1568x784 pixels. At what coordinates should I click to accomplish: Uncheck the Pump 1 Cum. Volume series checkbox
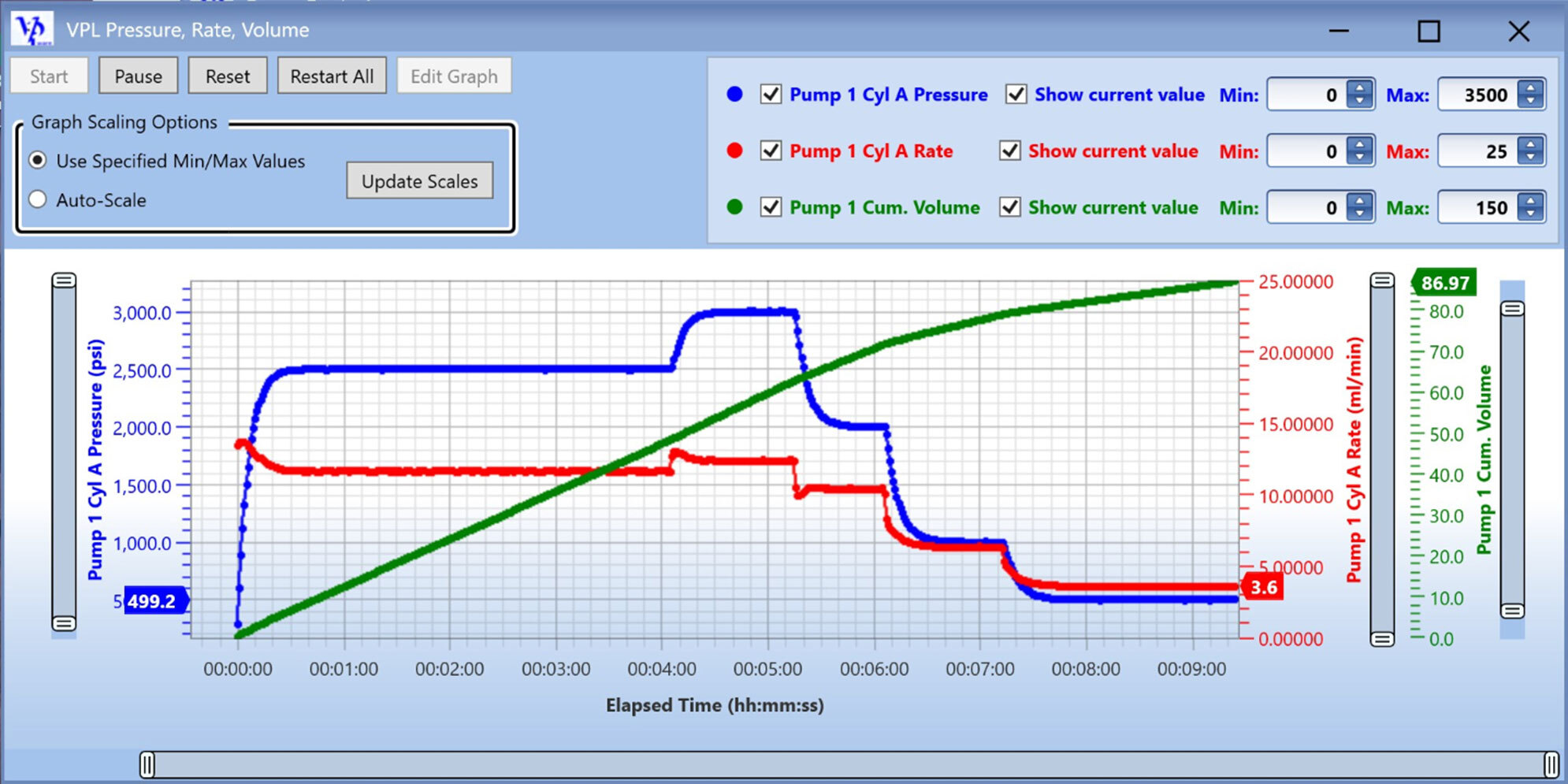(771, 207)
